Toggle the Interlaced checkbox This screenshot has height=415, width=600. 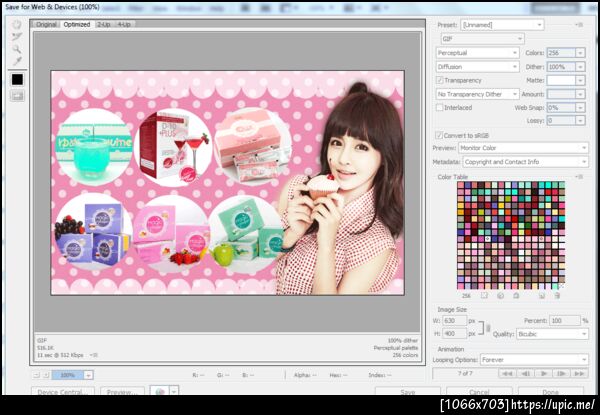coord(440,108)
